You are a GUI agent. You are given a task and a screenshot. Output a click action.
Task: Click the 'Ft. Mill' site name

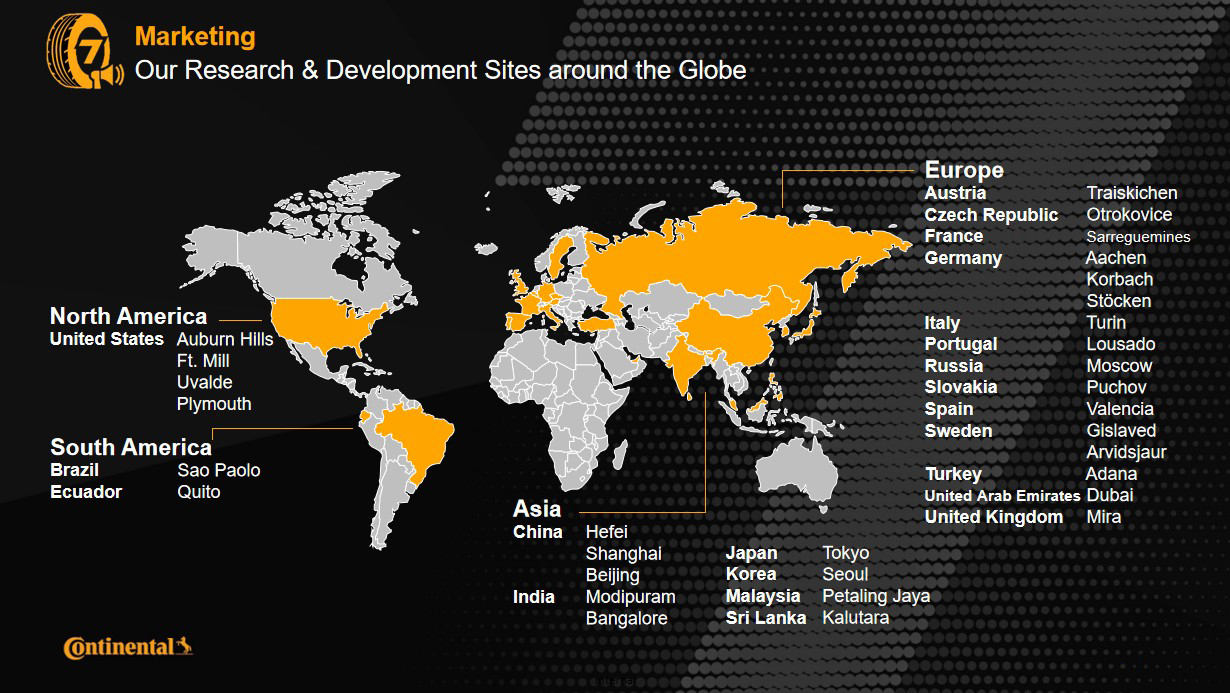[x=203, y=361]
